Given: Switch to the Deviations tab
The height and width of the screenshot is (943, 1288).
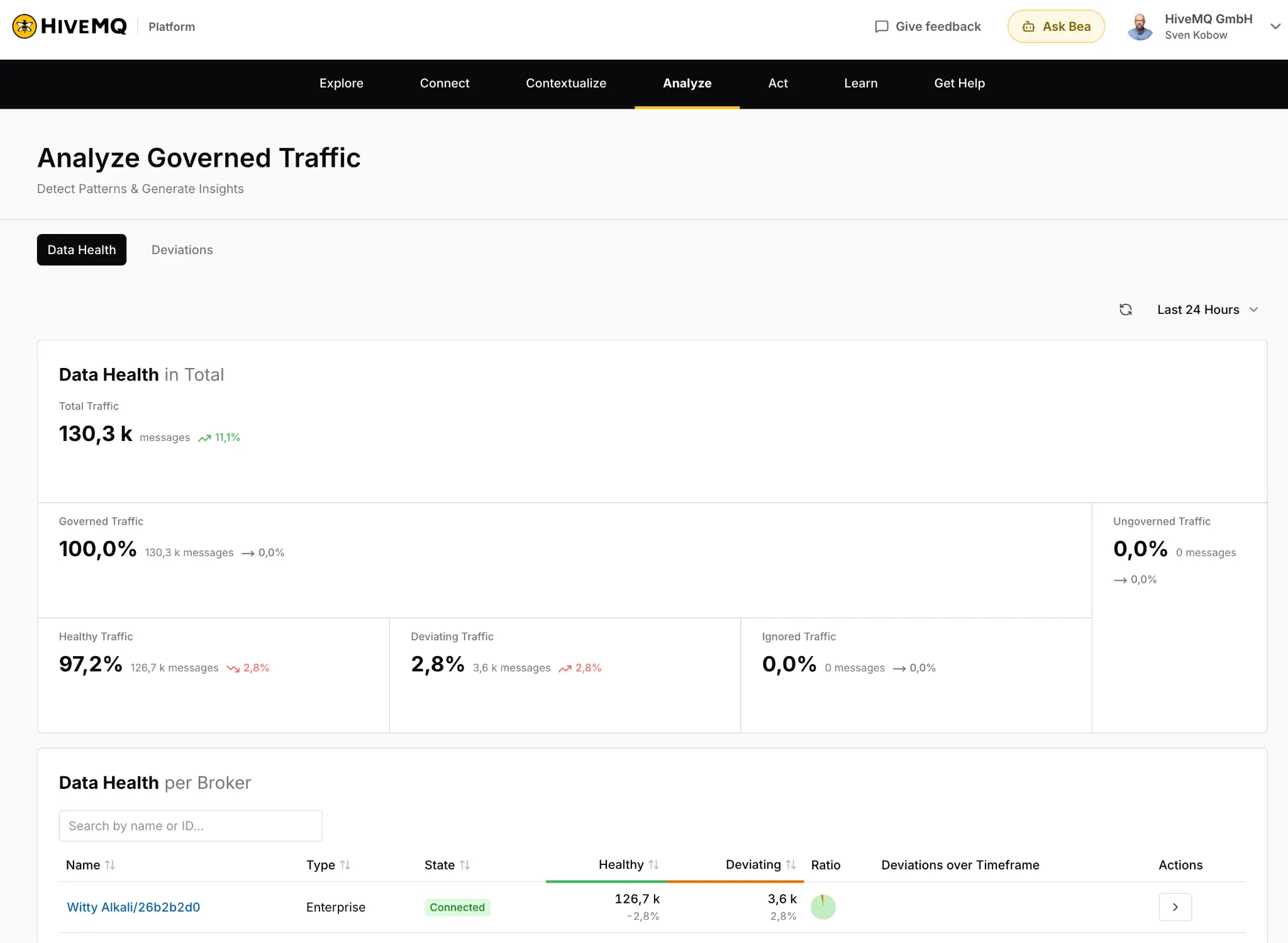Looking at the screenshot, I should (182, 250).
